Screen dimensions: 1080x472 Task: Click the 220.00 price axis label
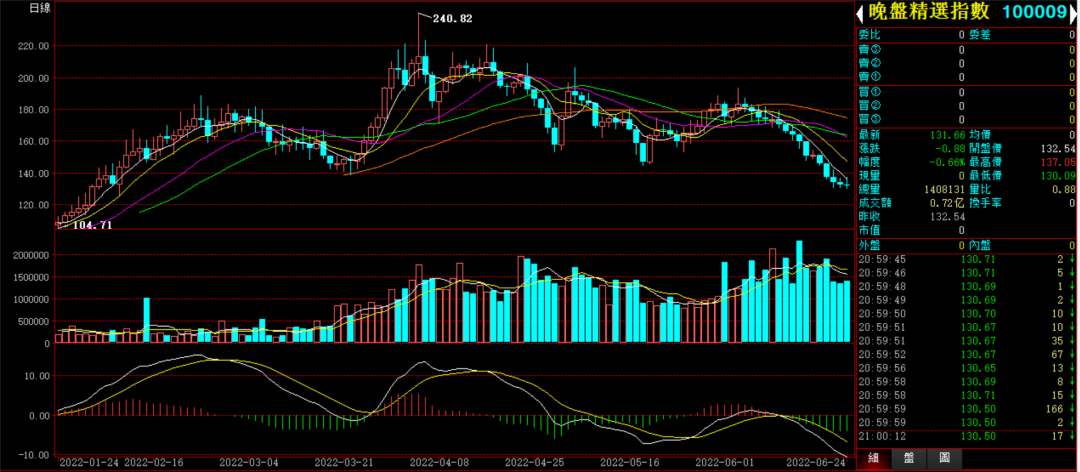[x=35, y=46]
